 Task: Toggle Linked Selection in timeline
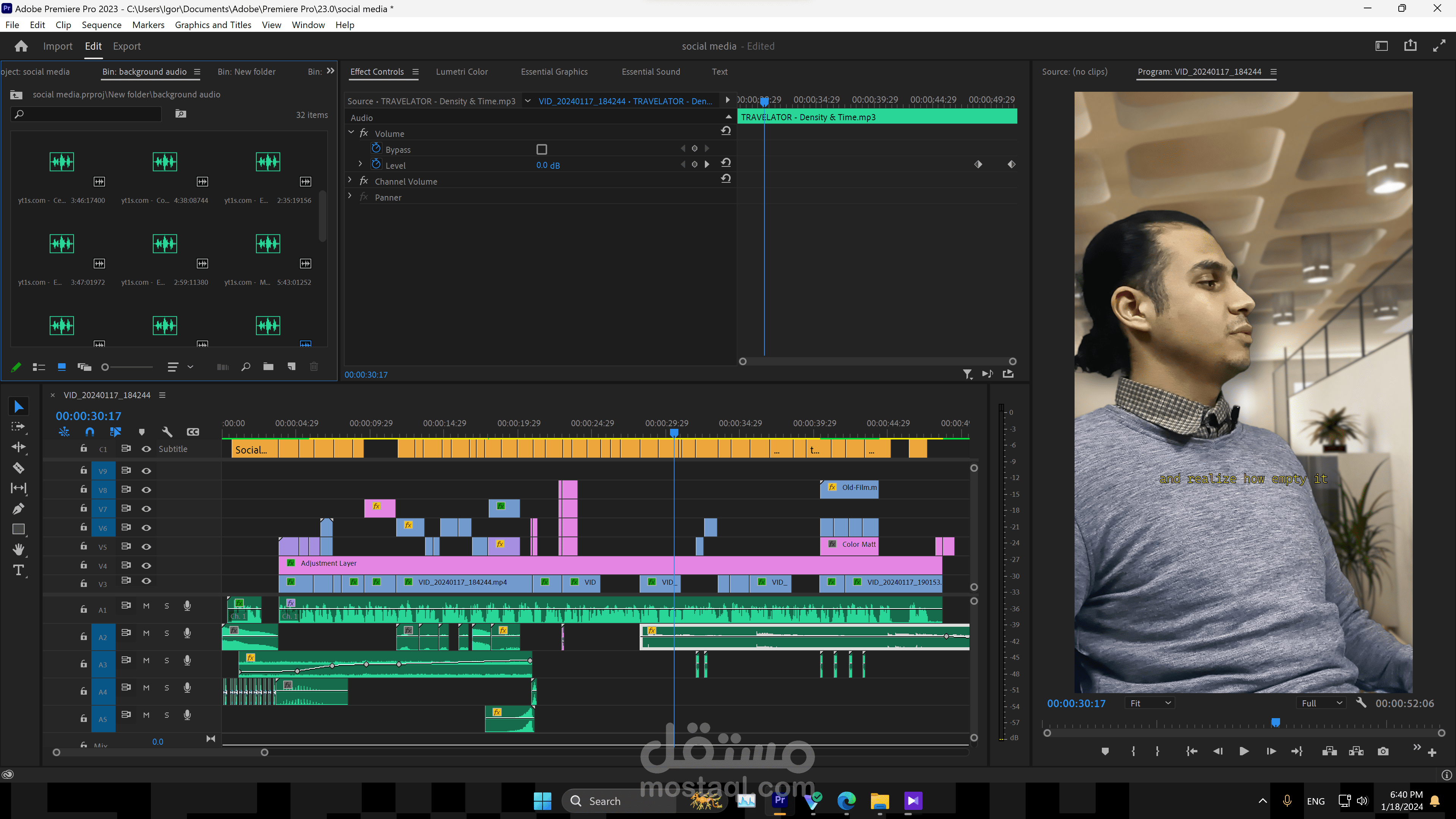click(x=115, y=432)
